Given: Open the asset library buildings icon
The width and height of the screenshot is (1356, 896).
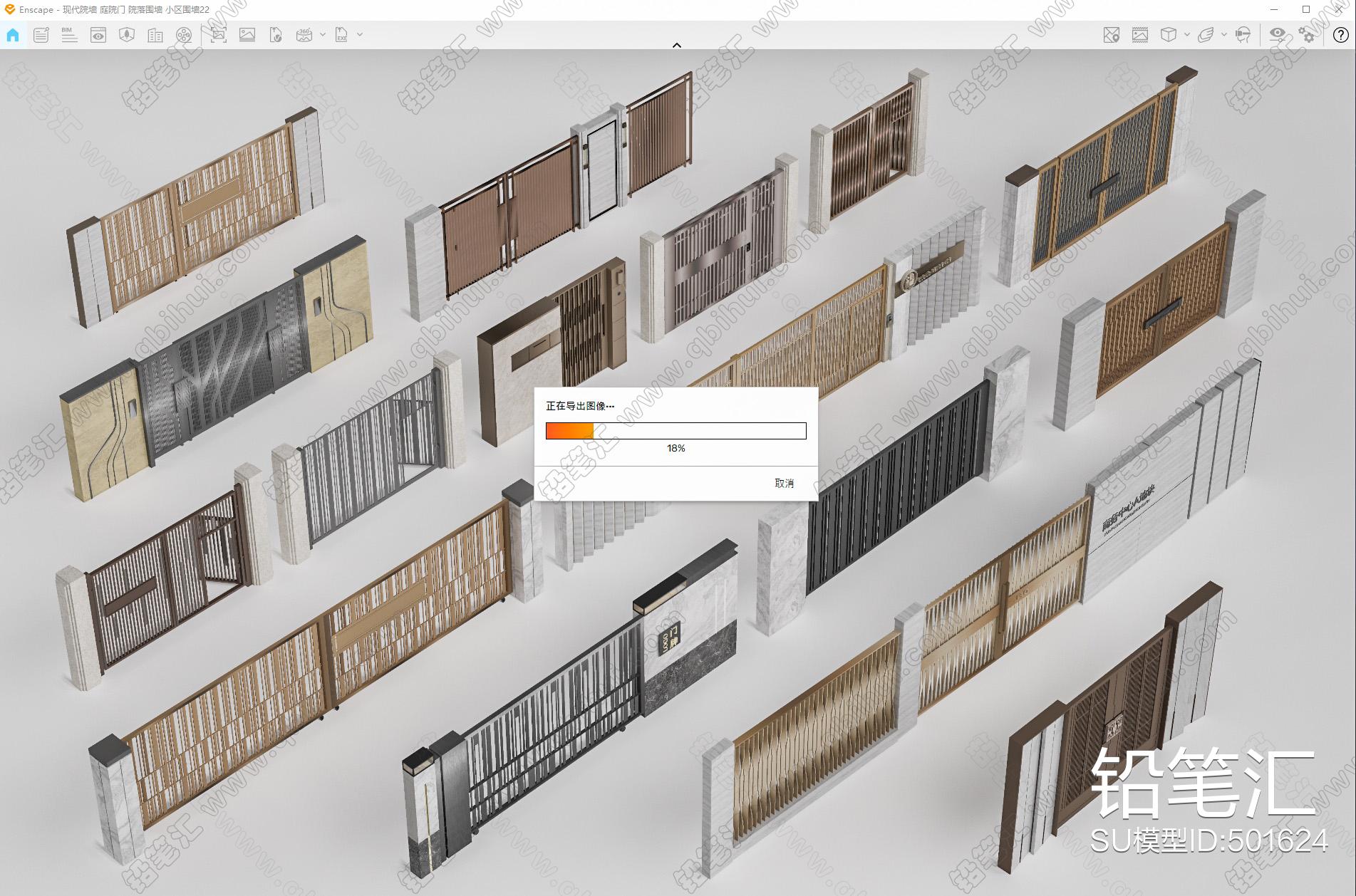Looking at the screenshot, I should tap(155, 34).
